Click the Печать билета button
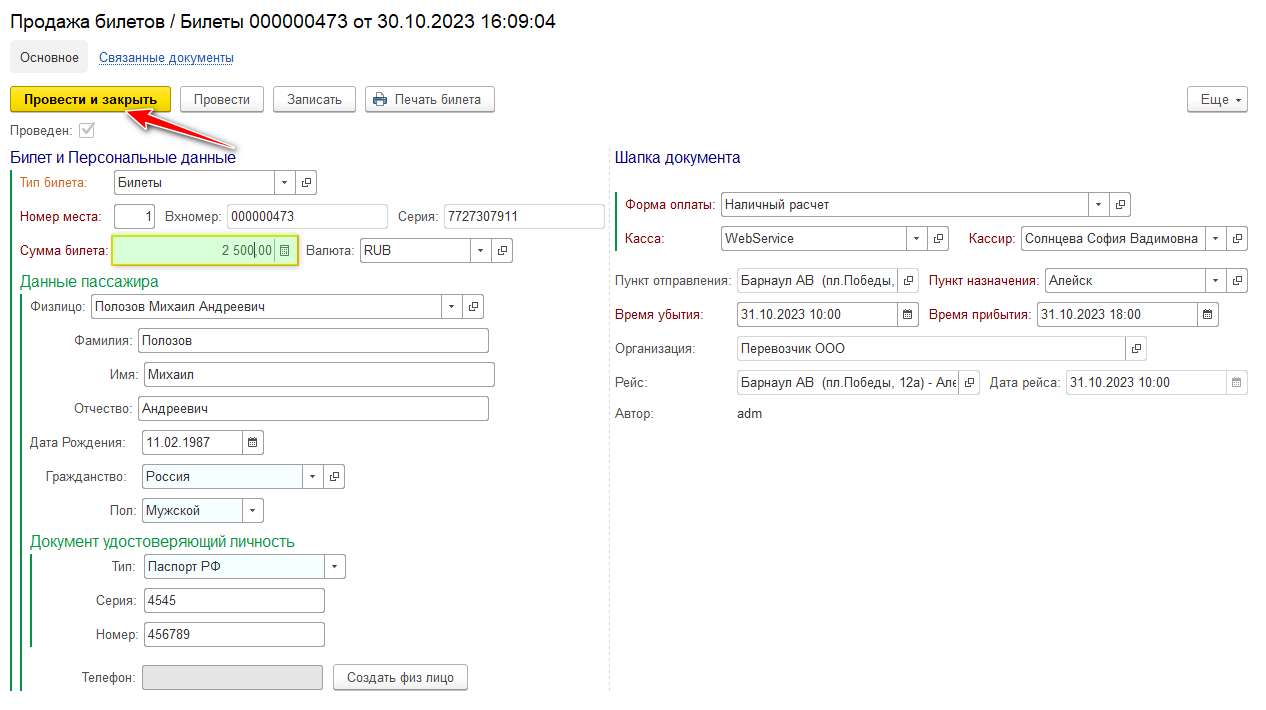Viewport: 1266px width, 710px height. pyautogui.click(x=429, y=99)
